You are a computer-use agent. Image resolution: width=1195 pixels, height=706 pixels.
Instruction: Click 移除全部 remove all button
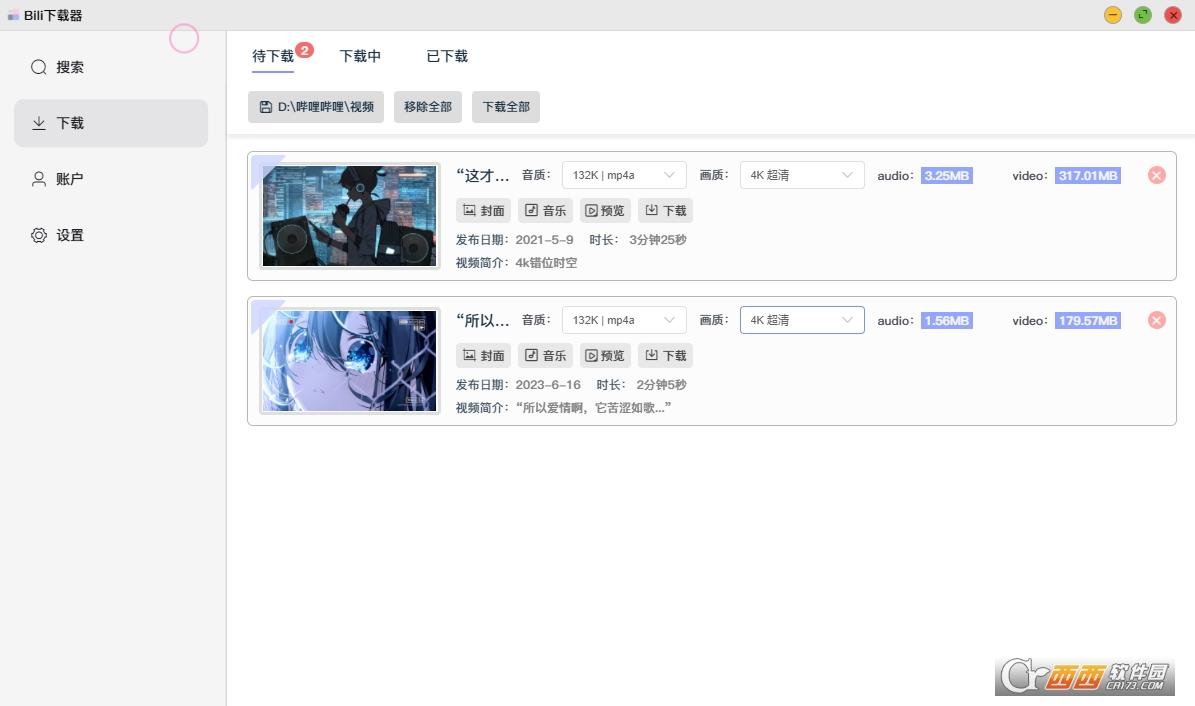pyautogui.click(x=428, y=107)
